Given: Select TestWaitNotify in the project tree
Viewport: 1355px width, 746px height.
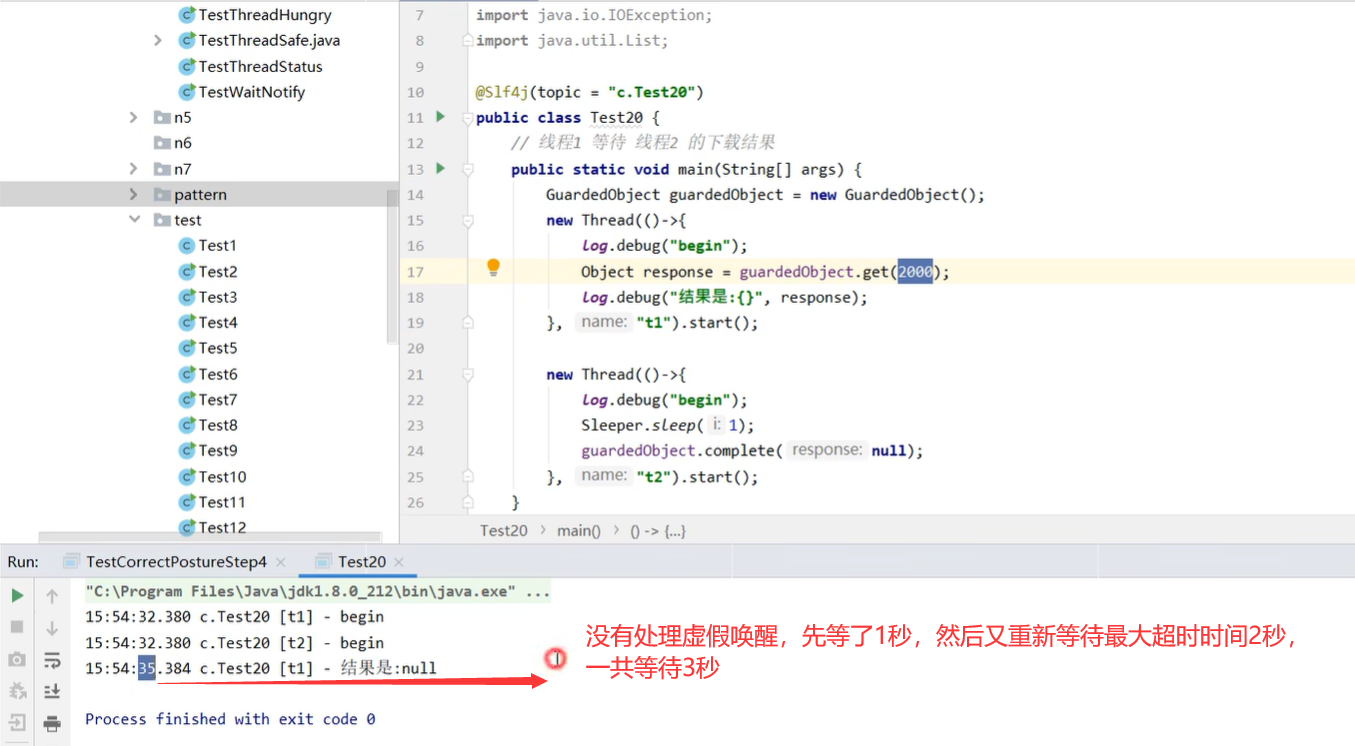Looking at the screenshot, I should tap(241, 92).
